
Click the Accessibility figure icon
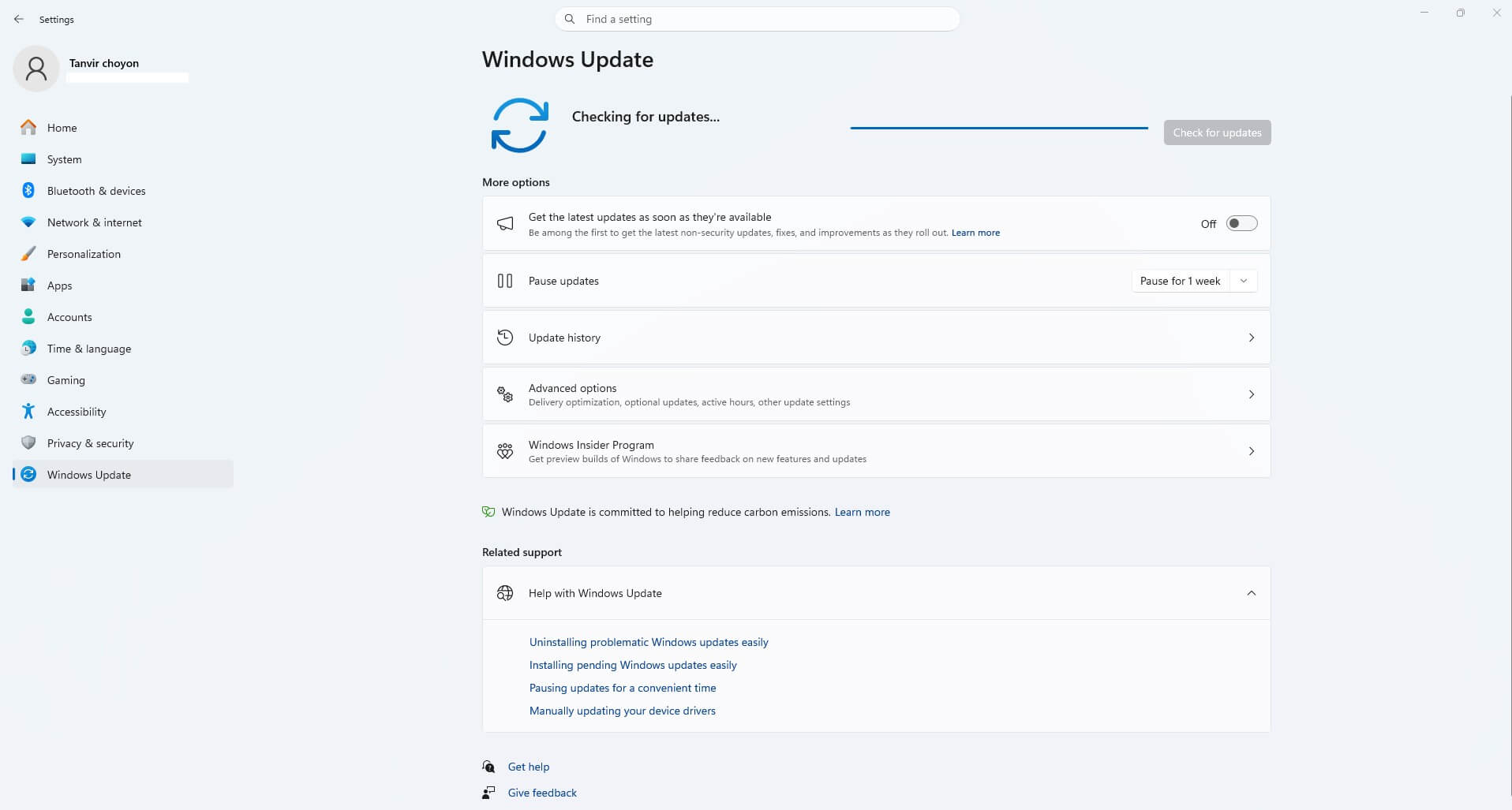28,411
